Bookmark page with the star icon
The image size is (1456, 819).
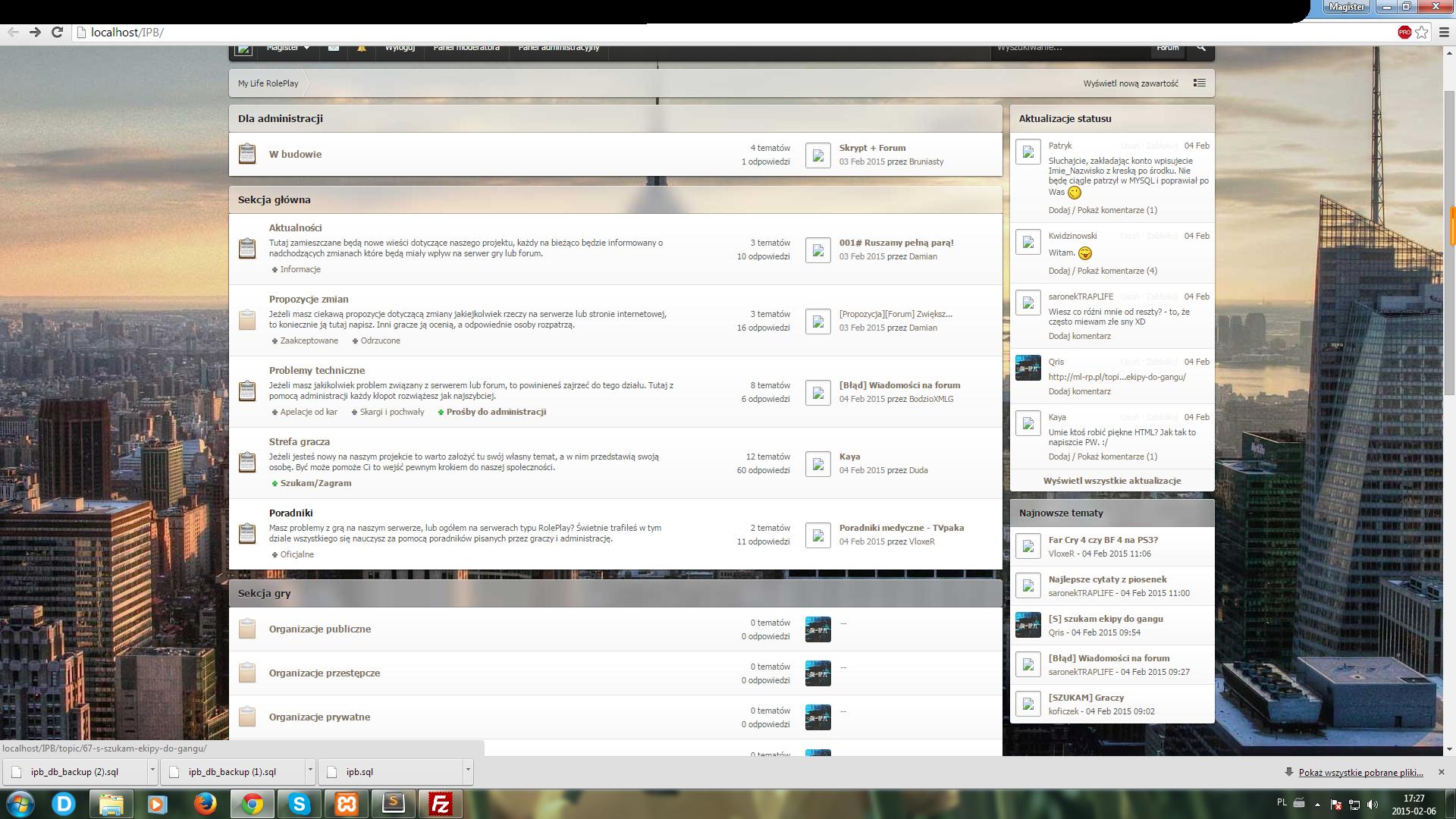(x=1421, y=32)
